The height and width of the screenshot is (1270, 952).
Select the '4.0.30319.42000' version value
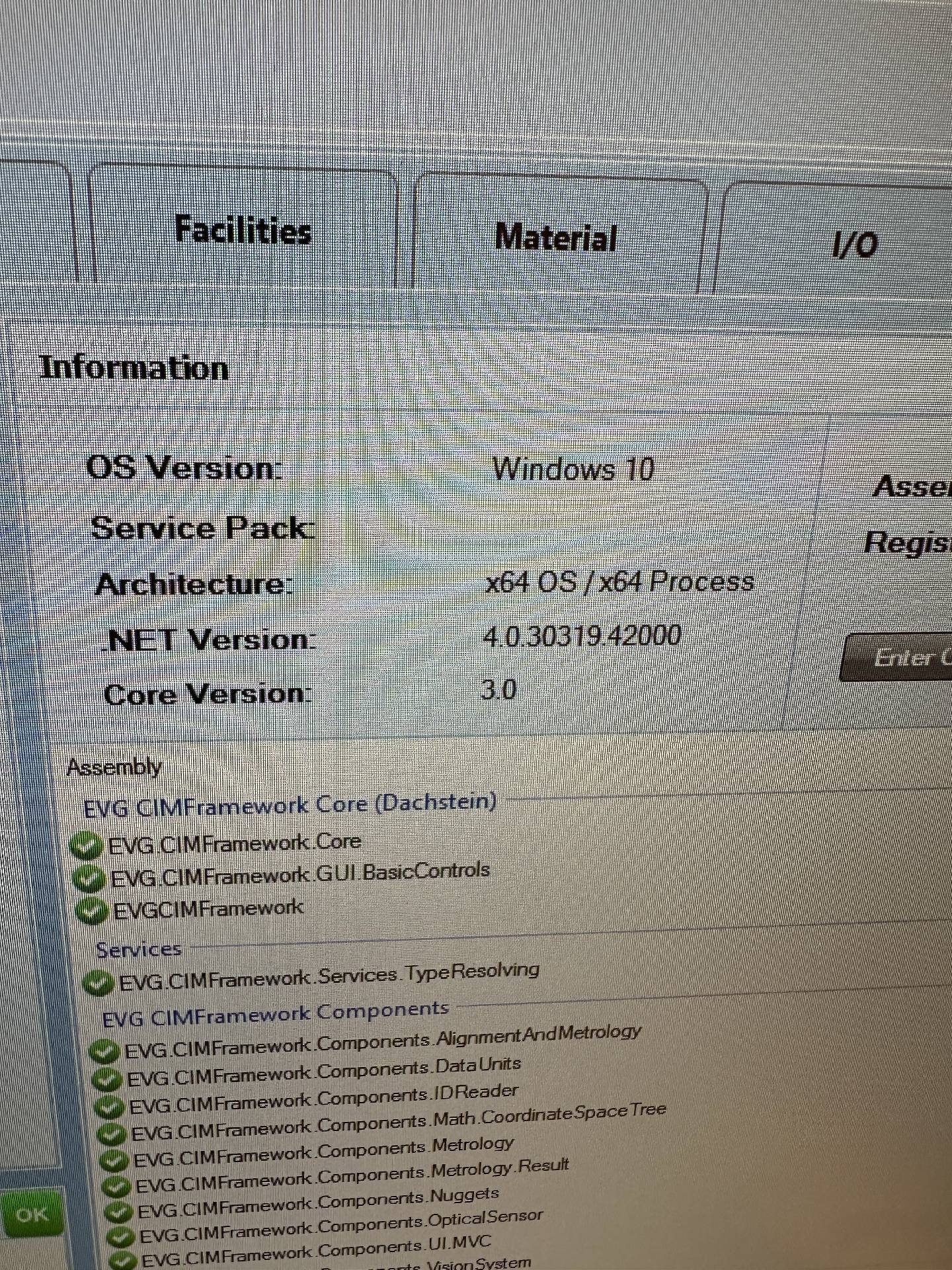(582, 636)
